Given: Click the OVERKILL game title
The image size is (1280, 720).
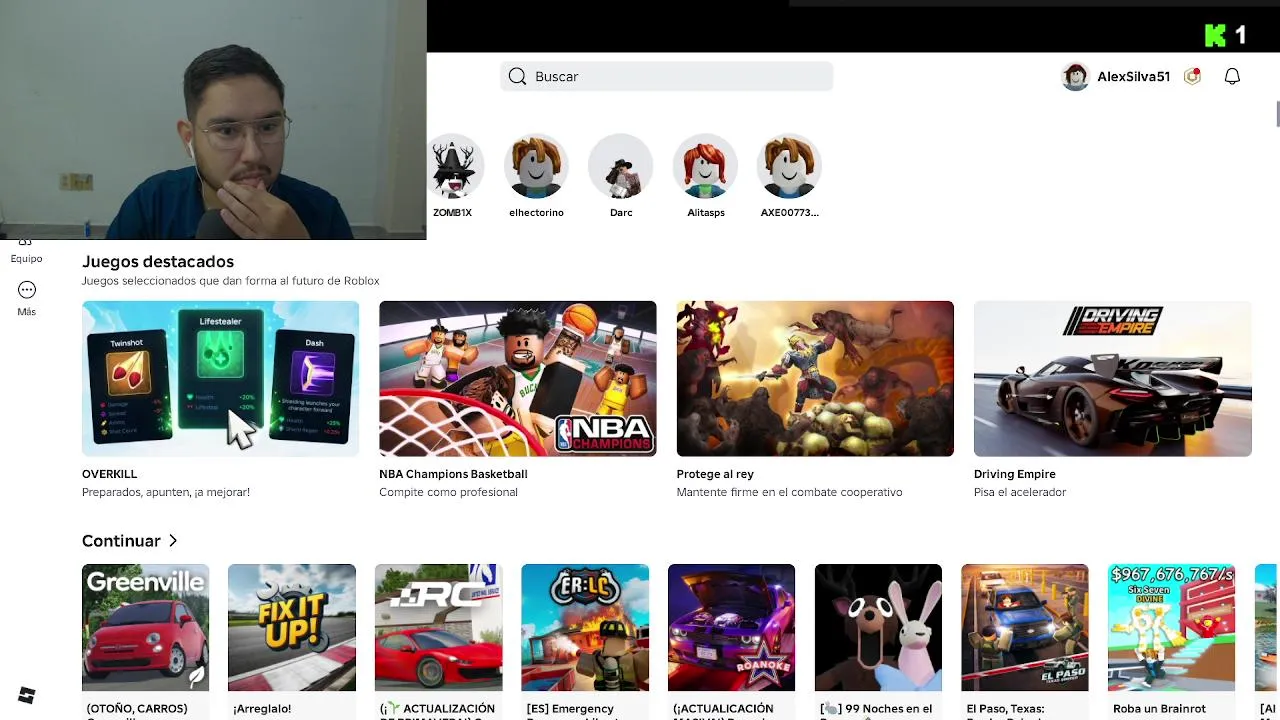Looking at the screenshot, I should (x=110, y=474).
